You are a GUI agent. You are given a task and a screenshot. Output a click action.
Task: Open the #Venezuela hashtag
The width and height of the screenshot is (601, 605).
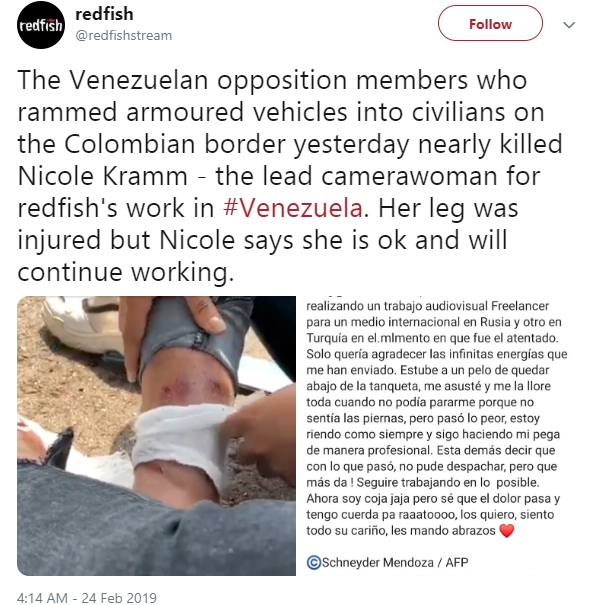293,208
